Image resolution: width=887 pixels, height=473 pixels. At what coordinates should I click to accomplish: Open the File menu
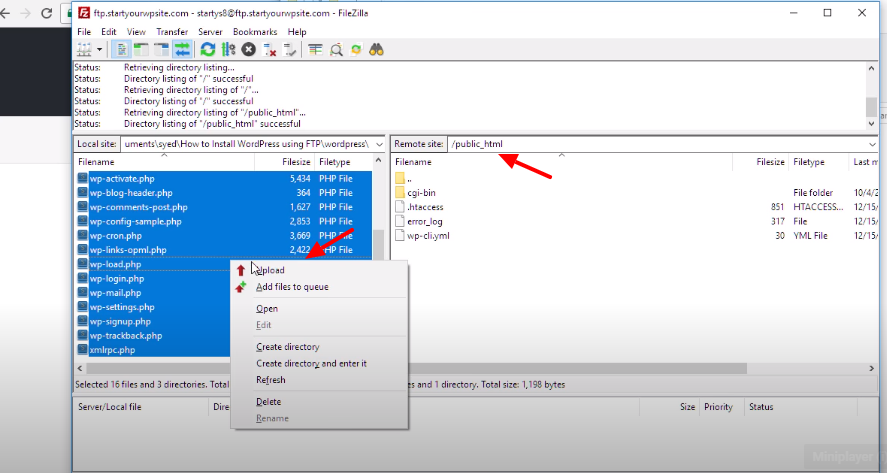pyautogui.click(x=84, y=32)
